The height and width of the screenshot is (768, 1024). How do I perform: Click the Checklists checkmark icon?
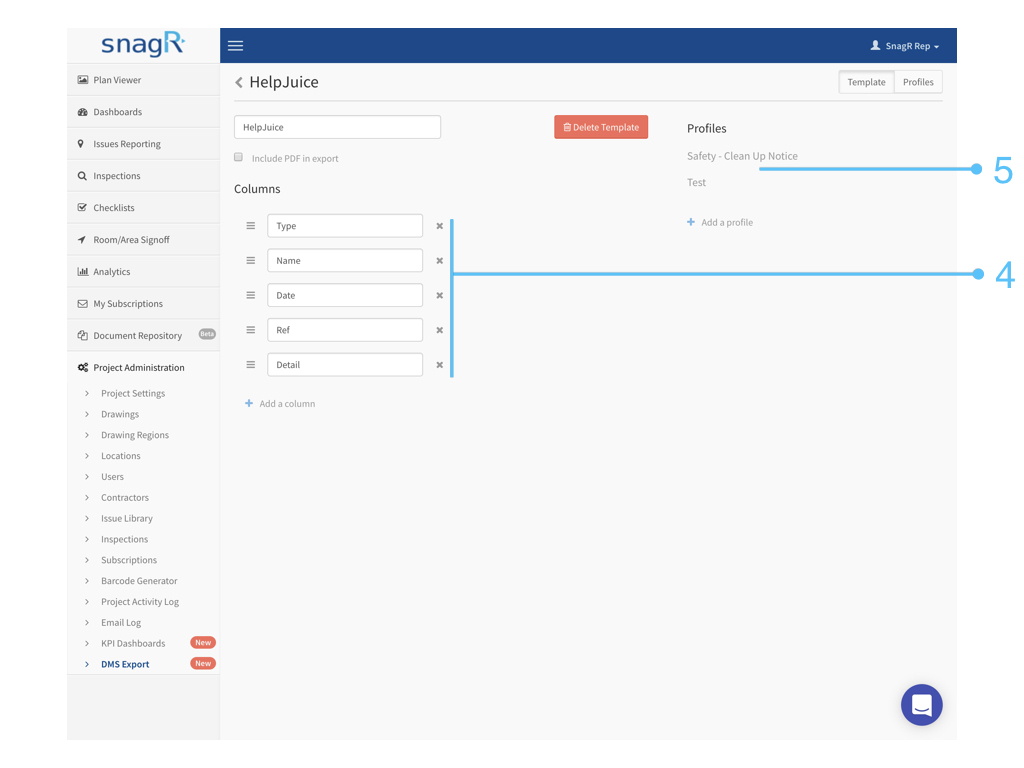click(x=82, y=208)
